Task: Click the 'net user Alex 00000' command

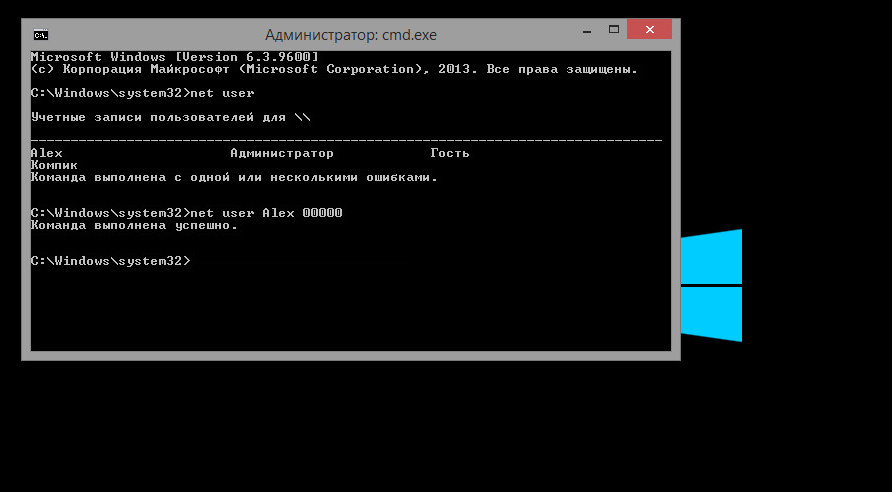Action: pyautogui.click(x=266, y=213)
